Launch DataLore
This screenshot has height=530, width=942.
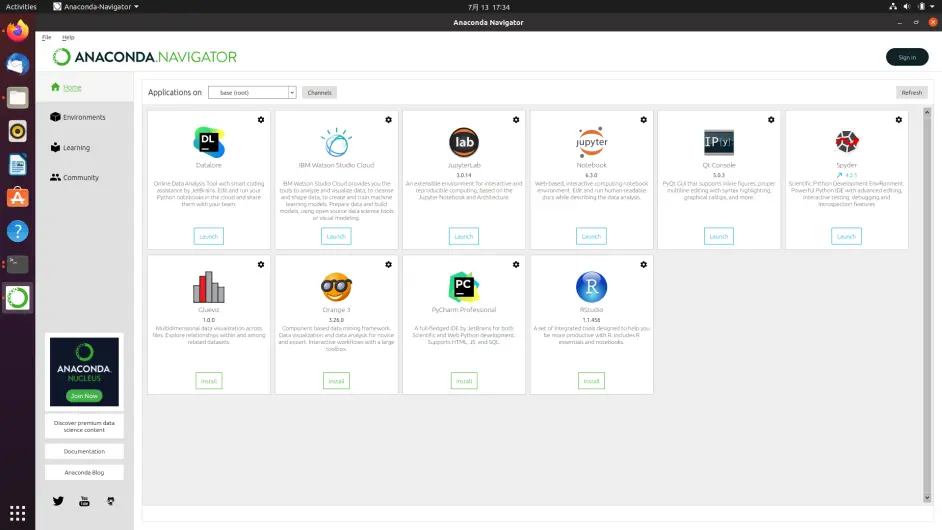[208, 236]
